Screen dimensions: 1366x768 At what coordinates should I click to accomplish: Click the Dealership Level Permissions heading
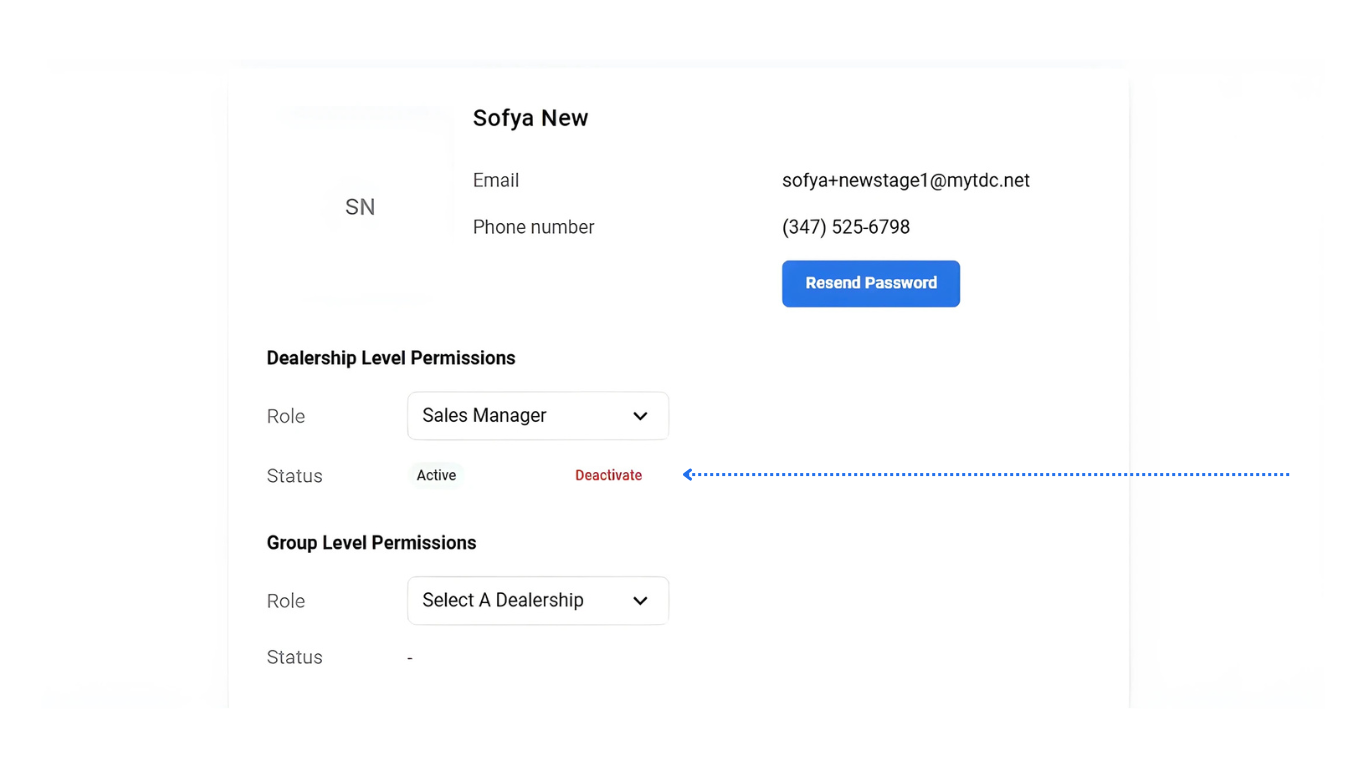(391, 358)
